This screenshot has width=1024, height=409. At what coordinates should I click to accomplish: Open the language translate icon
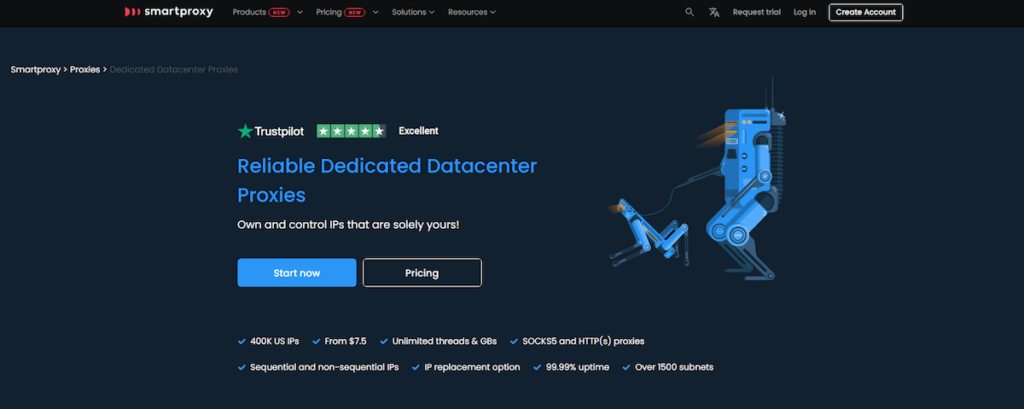coord(714,12)
